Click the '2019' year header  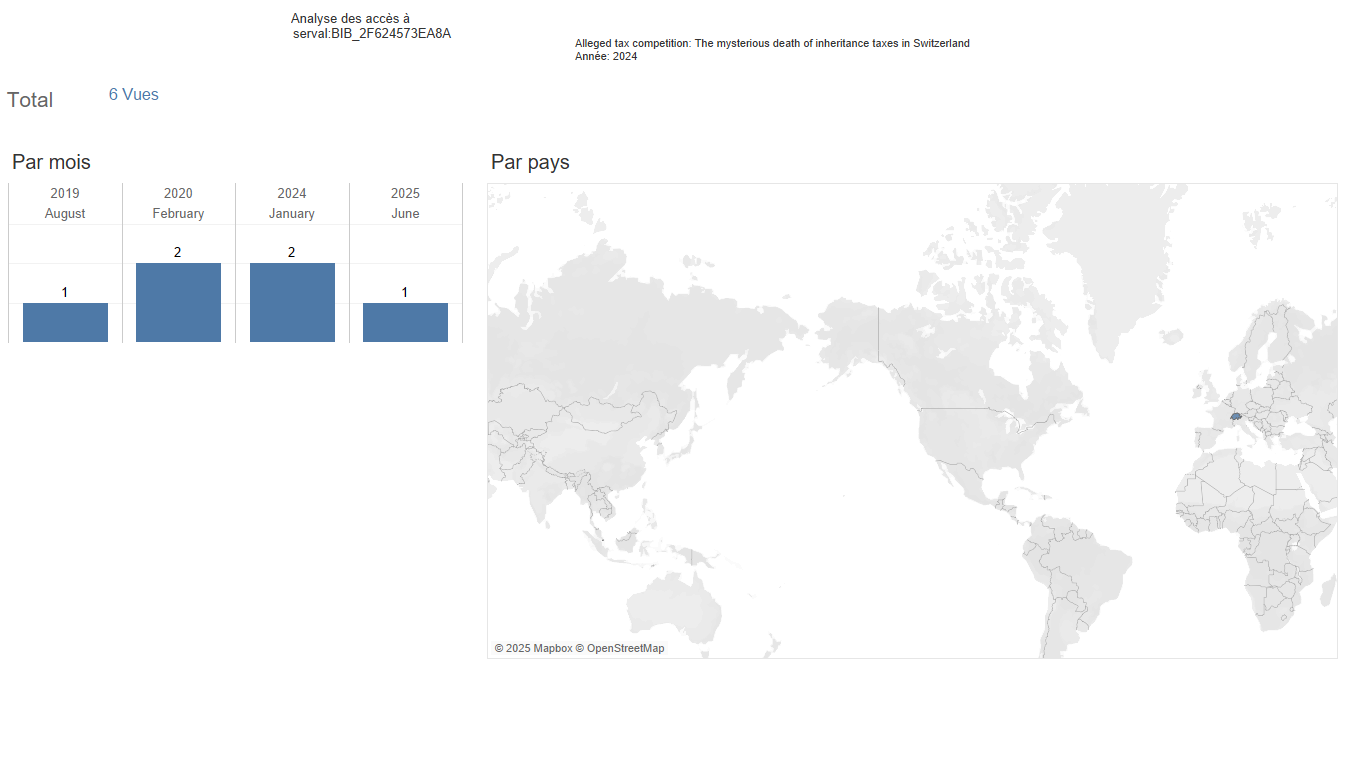click(65, 193)
